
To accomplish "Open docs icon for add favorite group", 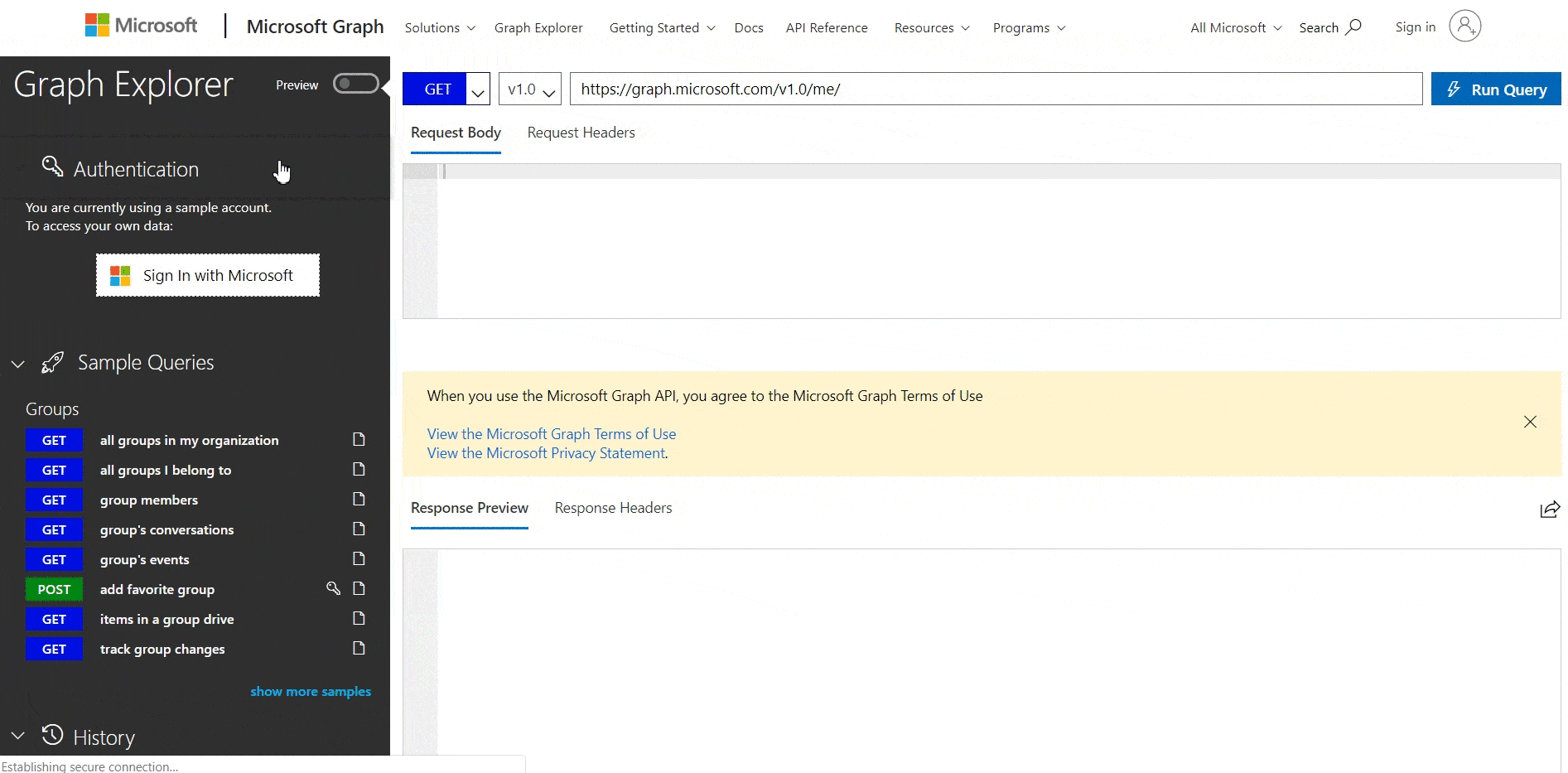I will (359, 588).
